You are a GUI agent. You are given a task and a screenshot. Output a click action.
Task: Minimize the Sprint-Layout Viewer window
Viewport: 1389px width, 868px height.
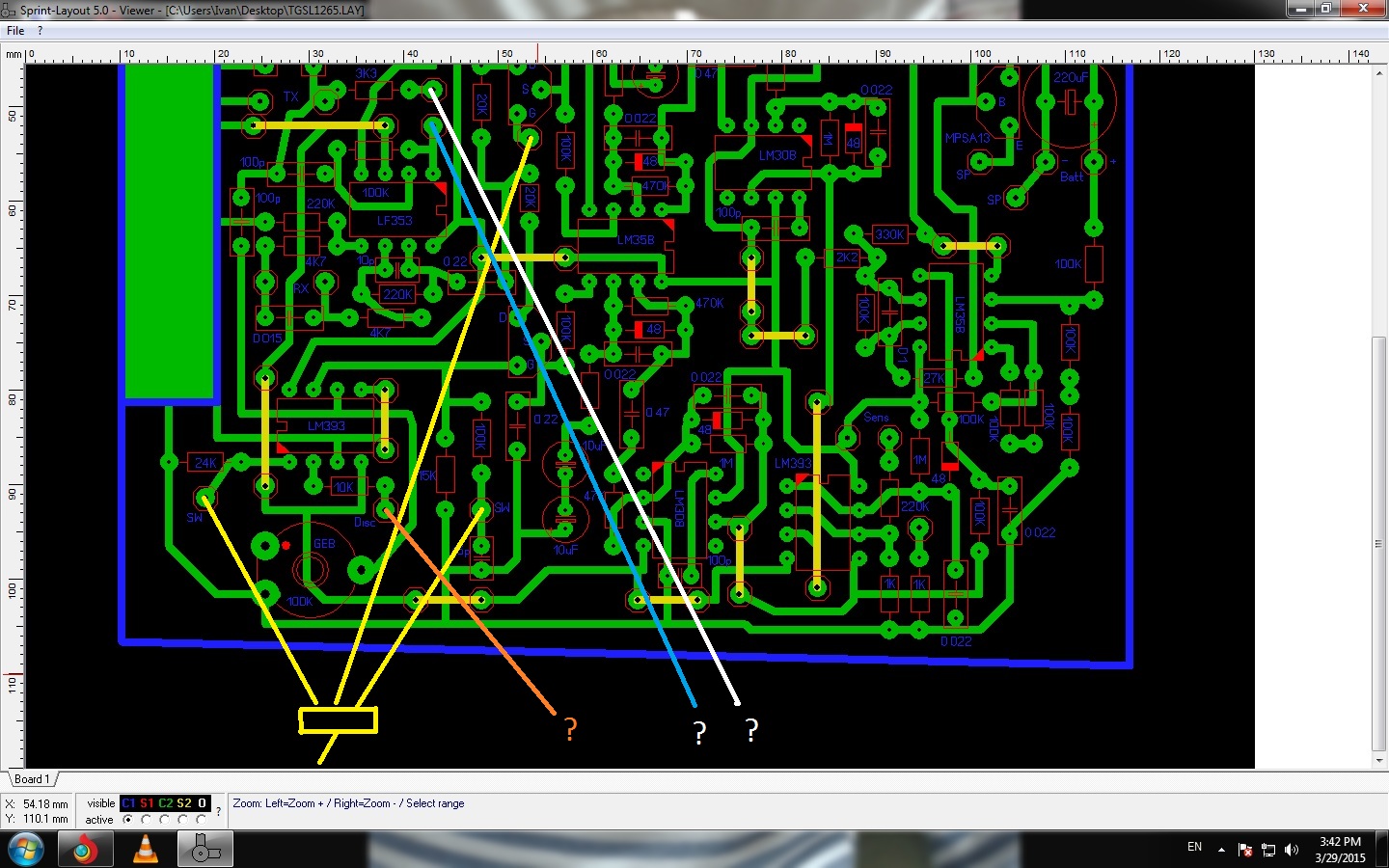pos(1301,9)
